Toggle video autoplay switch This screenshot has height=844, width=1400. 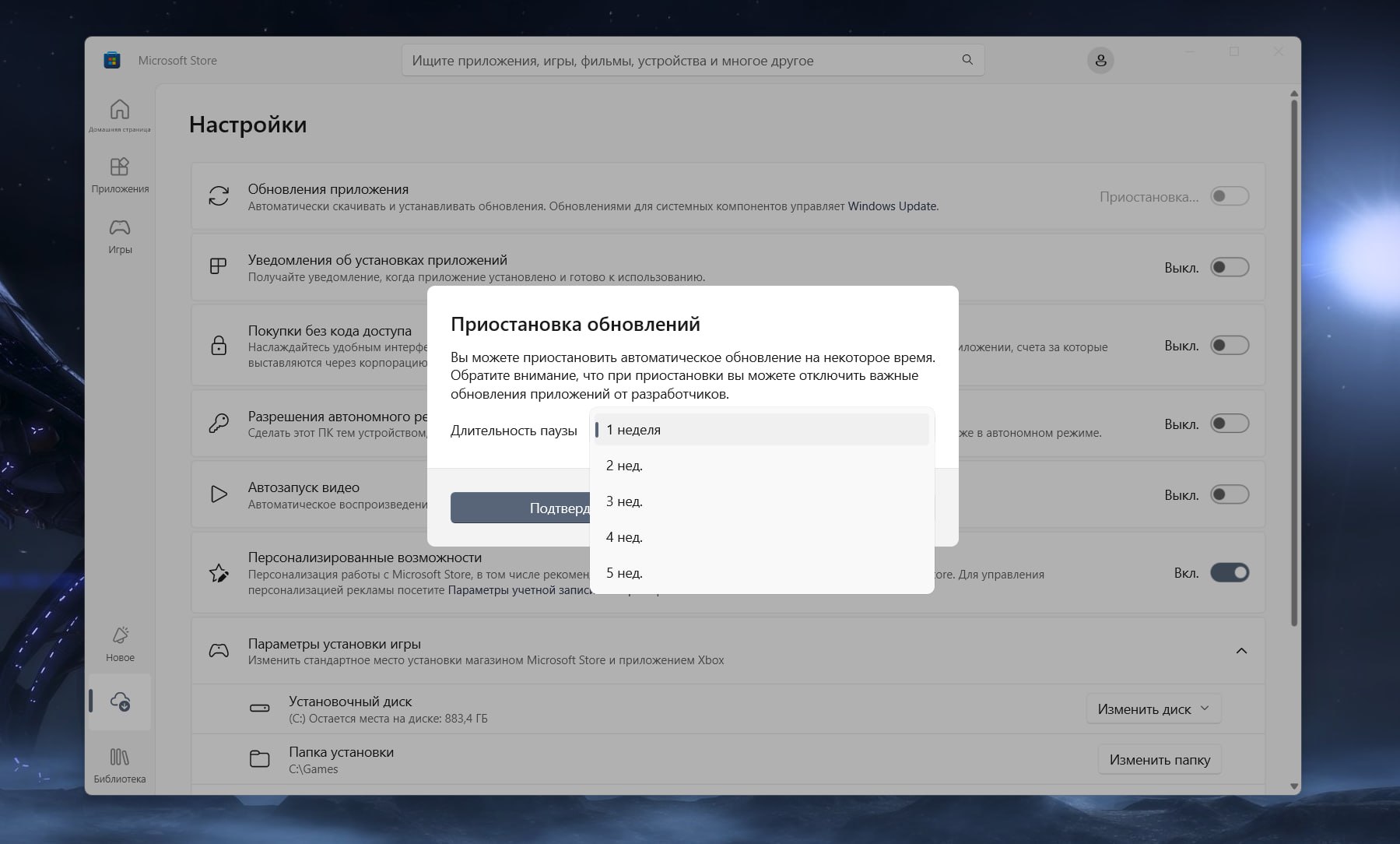(1229, 495)
